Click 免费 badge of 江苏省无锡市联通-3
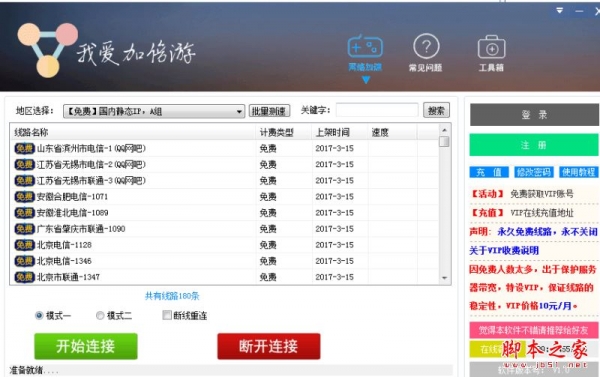Screen dimensions: 600x377 pyautogui.click(x=24, y=181)
